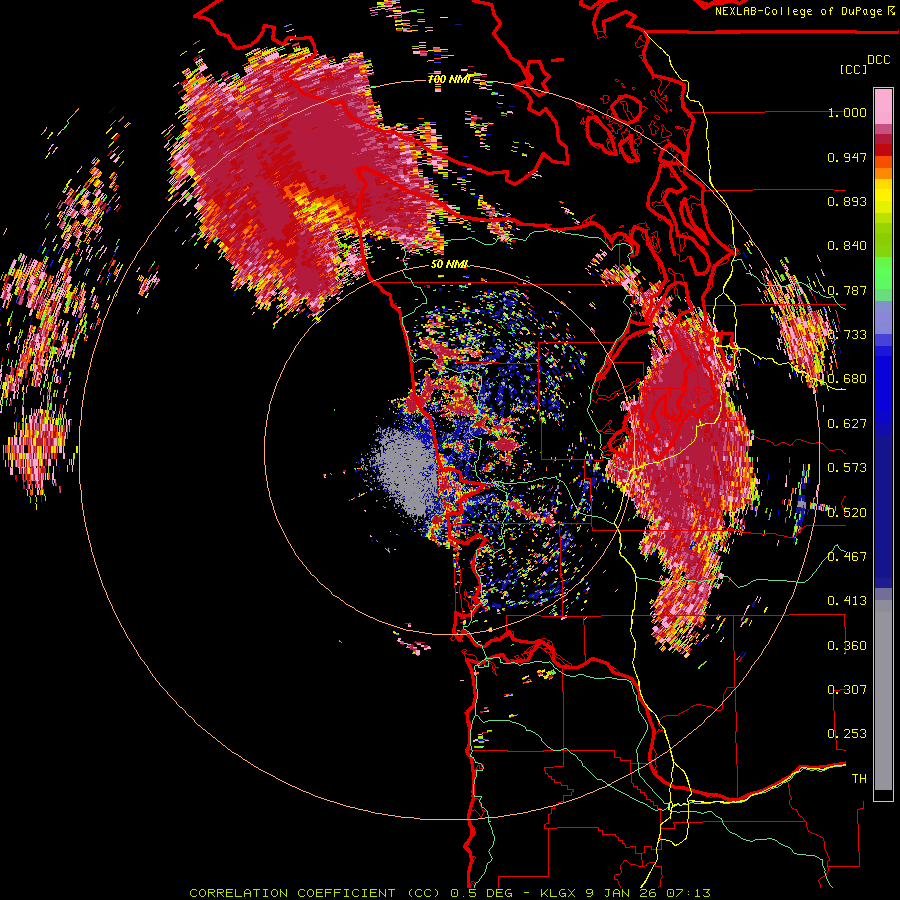Click the gray bottom segment of color bar
The width and height of the screenshot is (900, 900).
883,695
